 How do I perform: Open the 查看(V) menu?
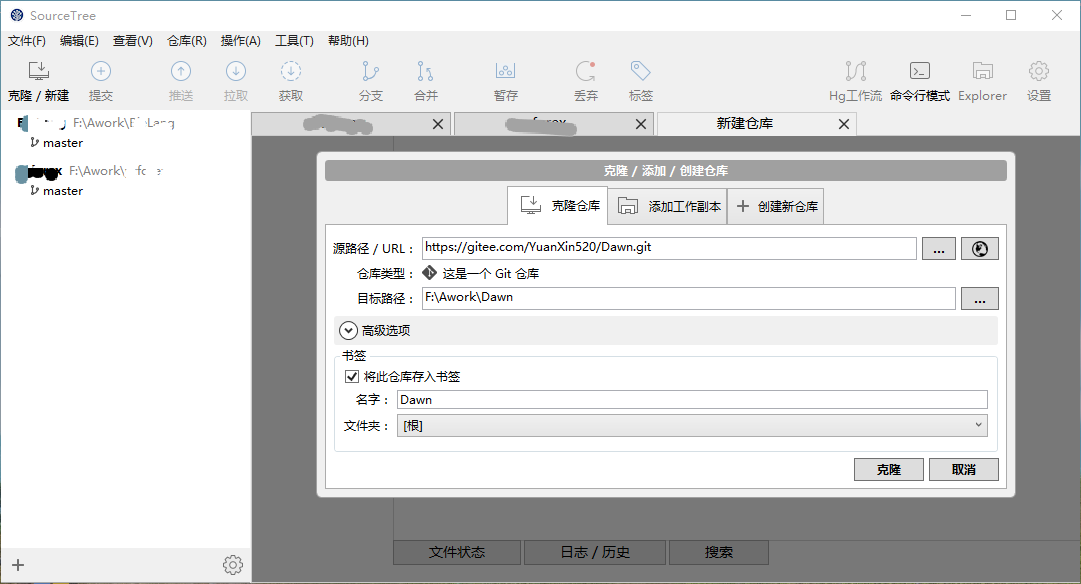point(133,41)
